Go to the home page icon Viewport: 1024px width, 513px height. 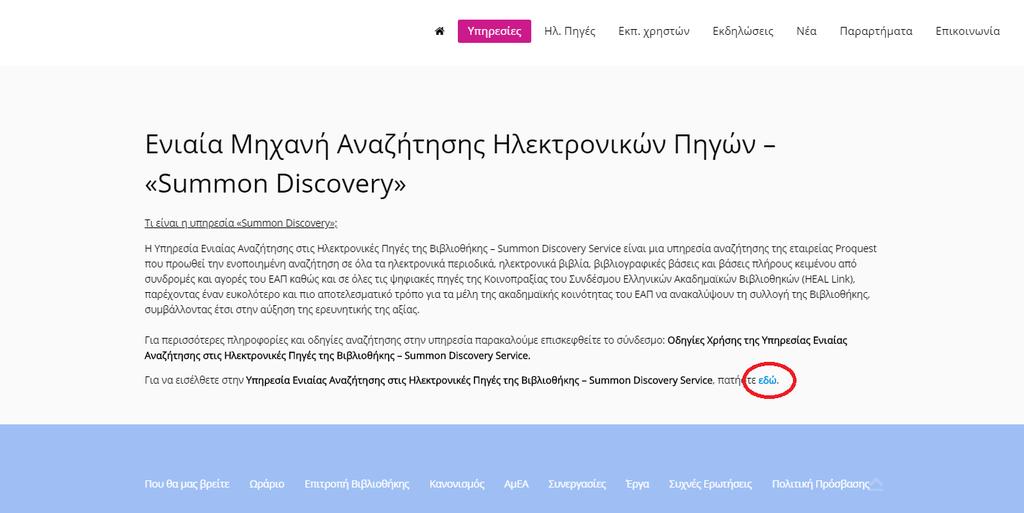(440, 31)
